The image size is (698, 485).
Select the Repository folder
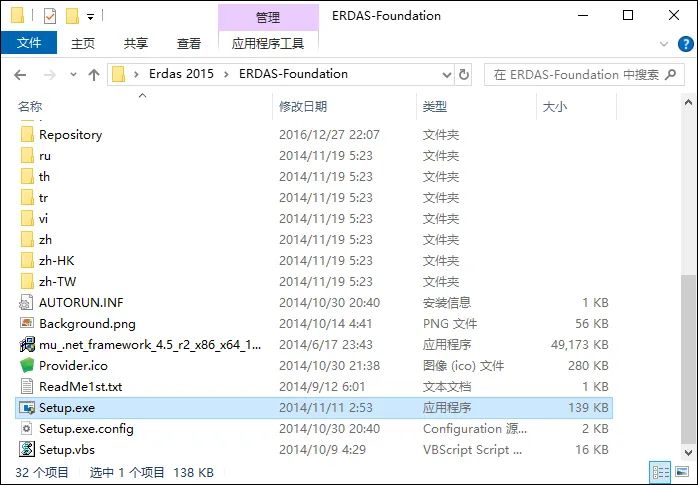coord(70,134)
